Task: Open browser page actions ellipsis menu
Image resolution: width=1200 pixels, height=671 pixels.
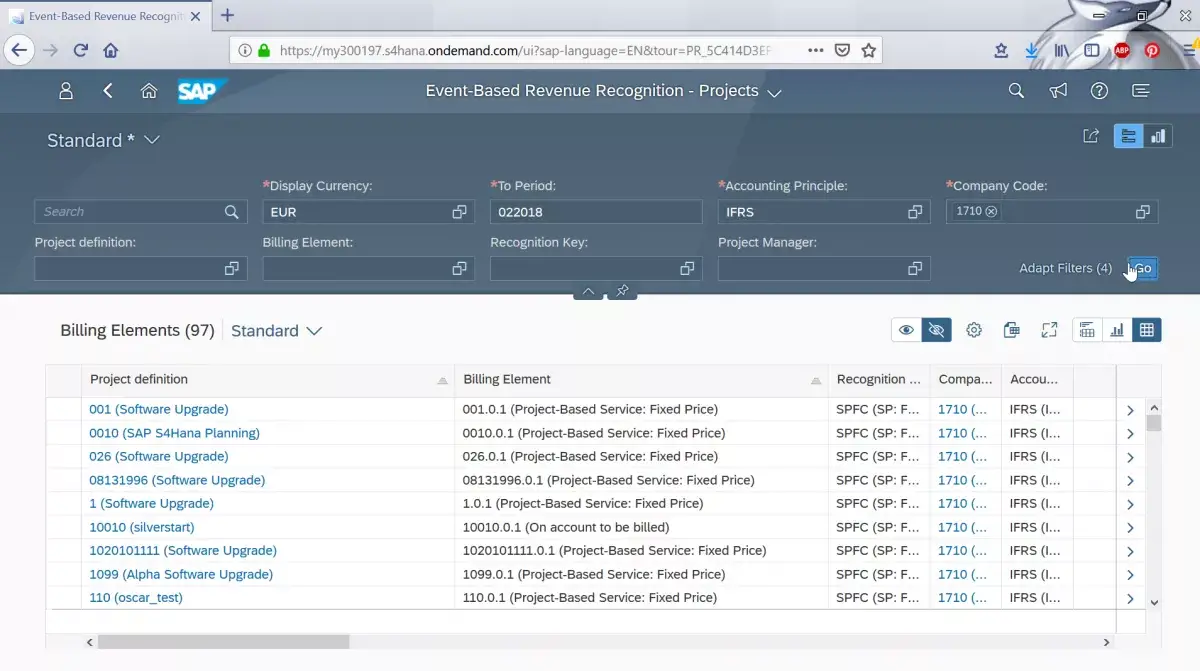Action: pos(816,50)
